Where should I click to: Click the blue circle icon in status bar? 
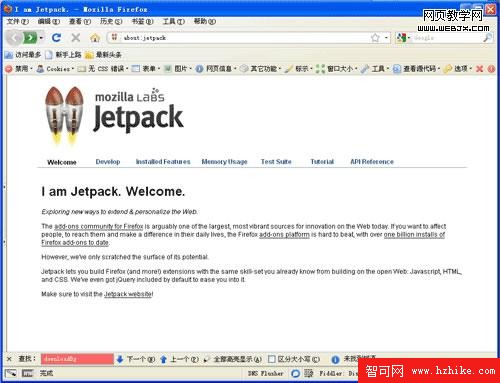tap(295, 373)
